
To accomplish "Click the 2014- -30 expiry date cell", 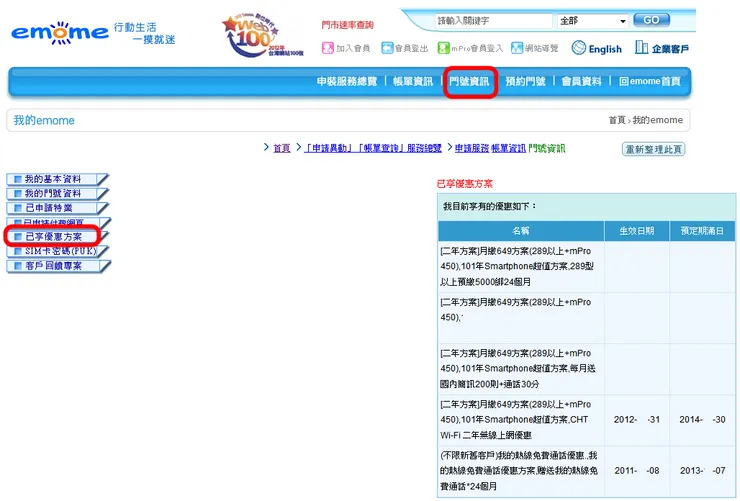I will [x=702, y=420].
